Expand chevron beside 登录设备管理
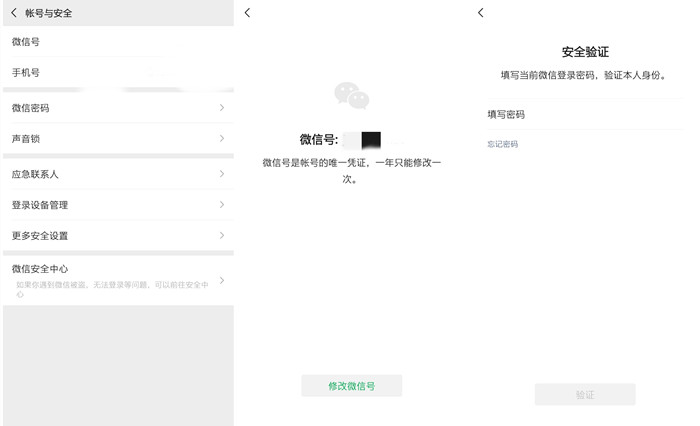The width and height of the screenshot is (700, 426). (222, 205)
